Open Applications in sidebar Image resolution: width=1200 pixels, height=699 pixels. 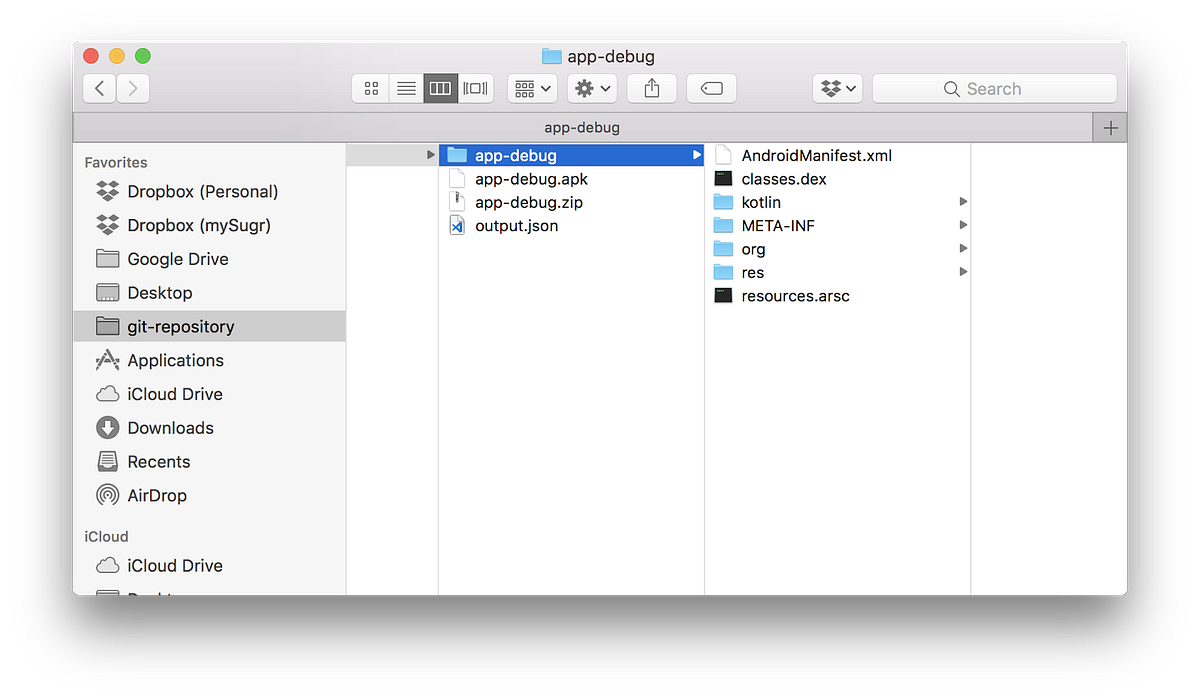[210, 360]
